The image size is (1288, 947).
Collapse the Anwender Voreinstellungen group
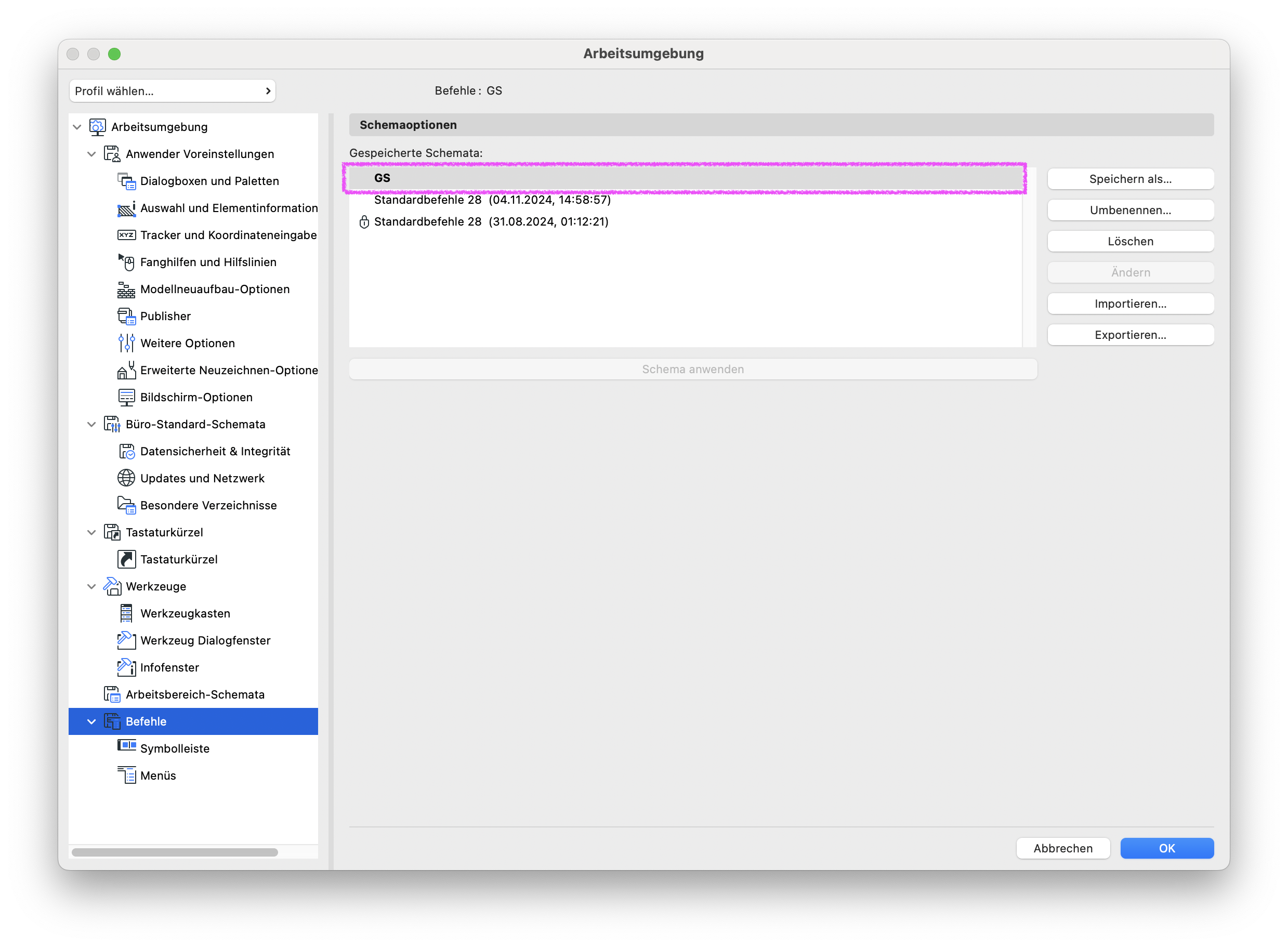pos(91,154)
